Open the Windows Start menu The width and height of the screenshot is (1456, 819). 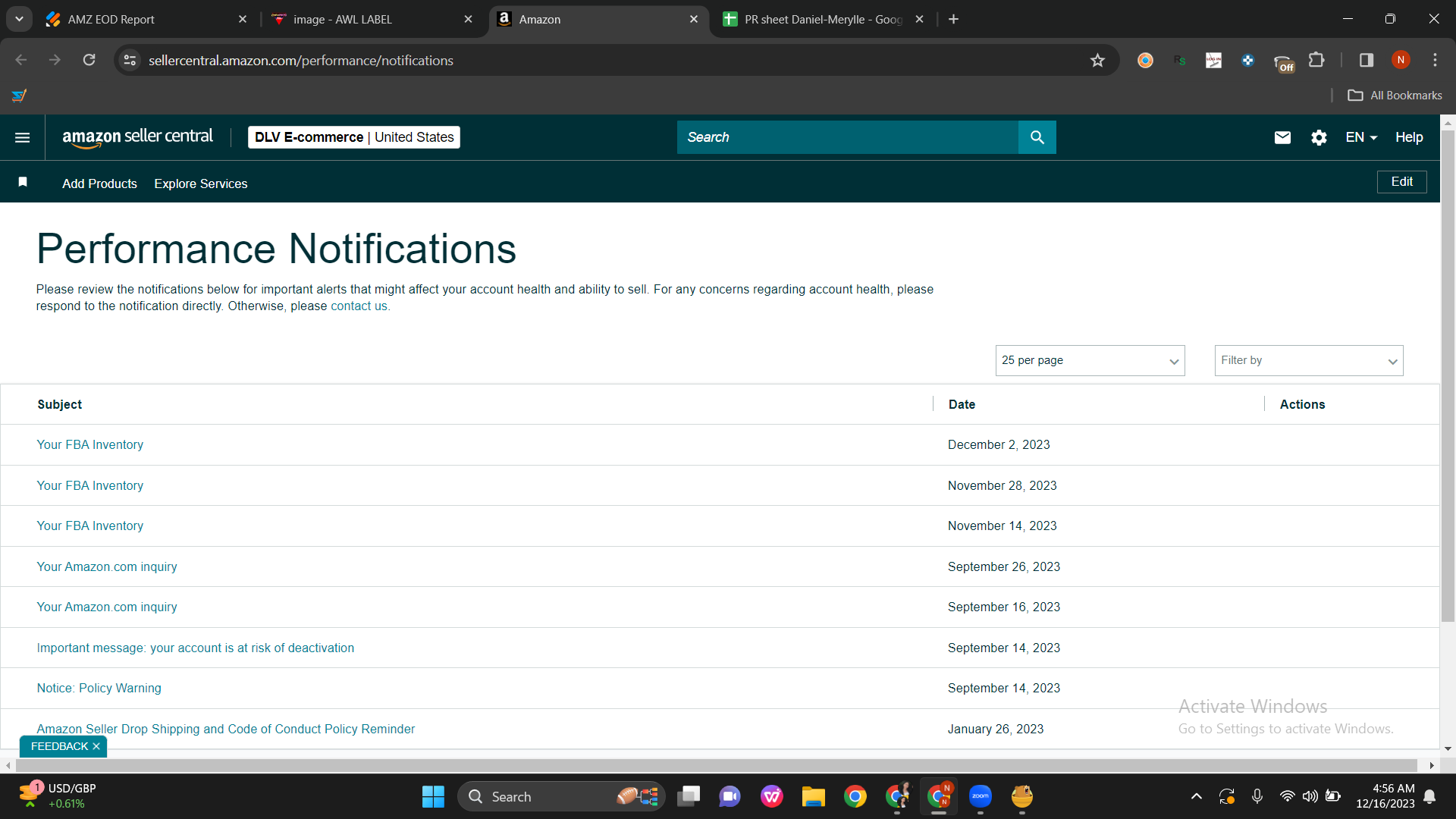click(x=433, y=796)
